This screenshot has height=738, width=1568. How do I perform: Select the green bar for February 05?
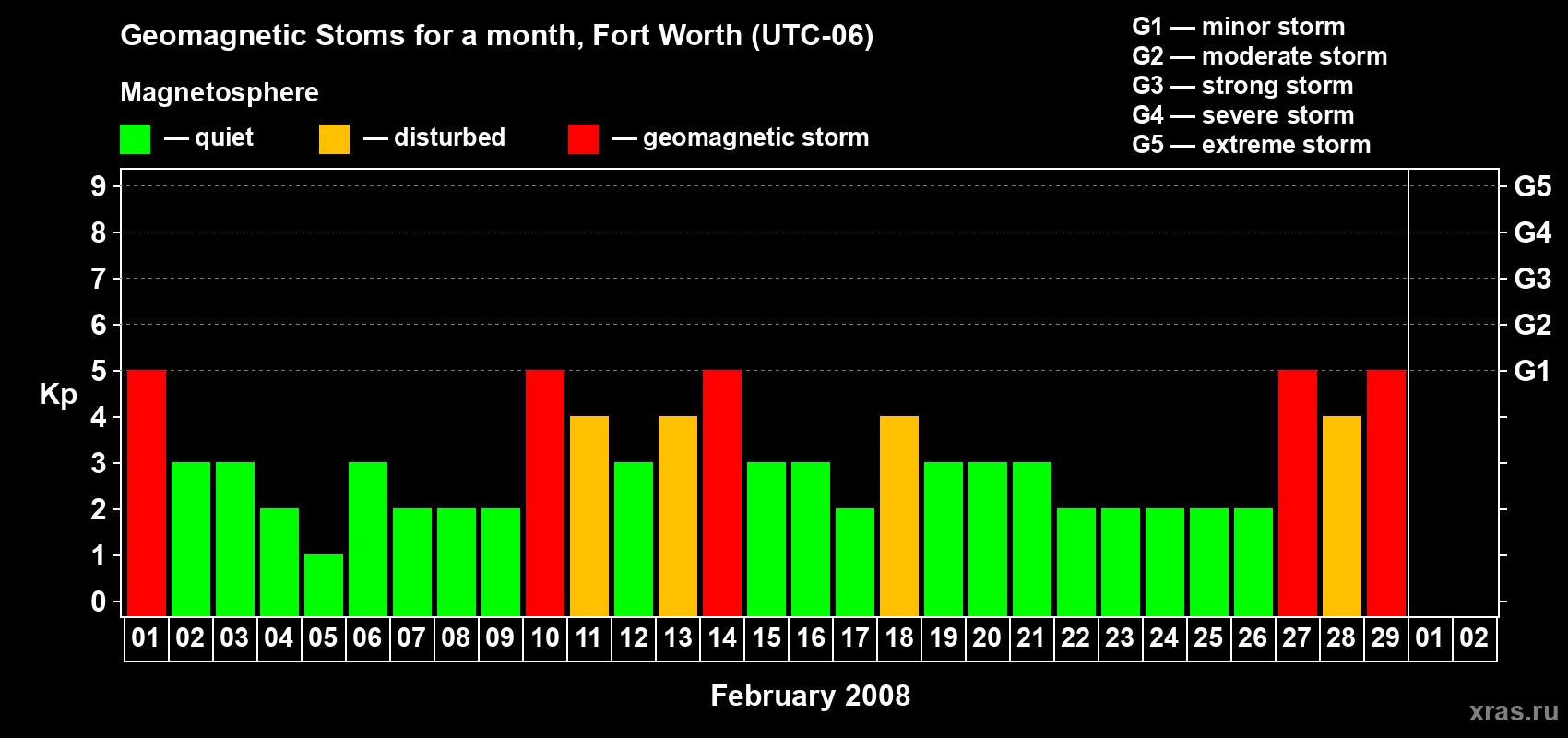point(324,585)
